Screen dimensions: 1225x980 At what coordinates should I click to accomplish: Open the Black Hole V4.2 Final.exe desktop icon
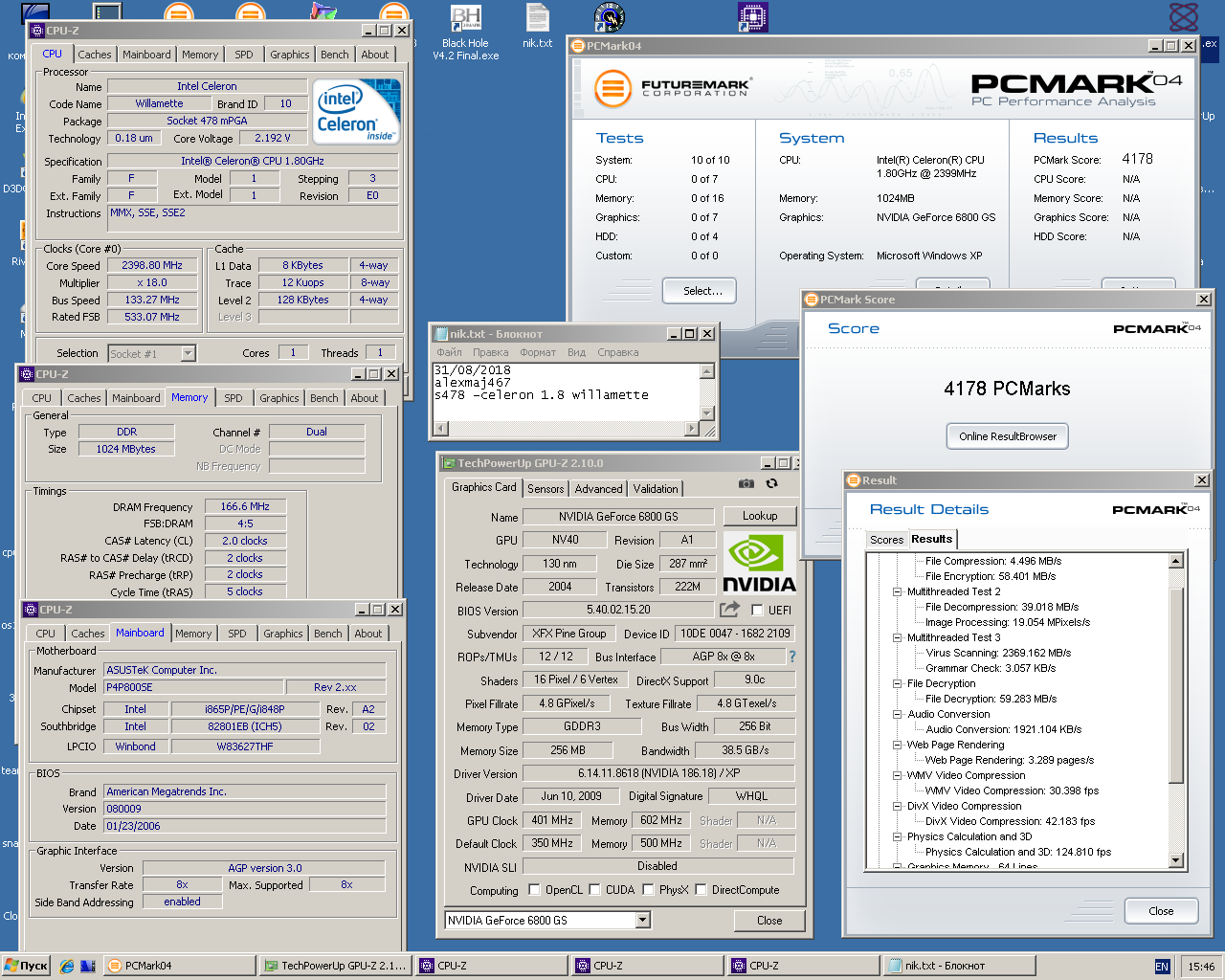pos(465,31)
